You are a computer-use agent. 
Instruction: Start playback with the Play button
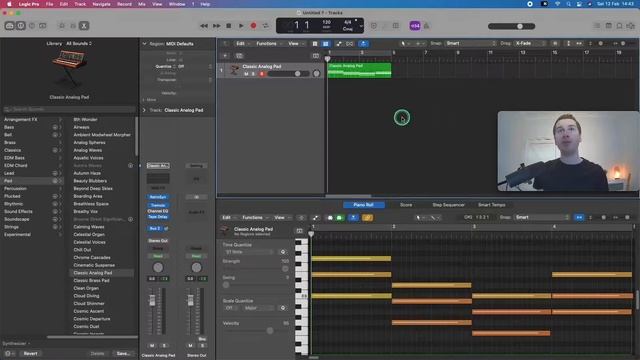(x=241, y=26)
